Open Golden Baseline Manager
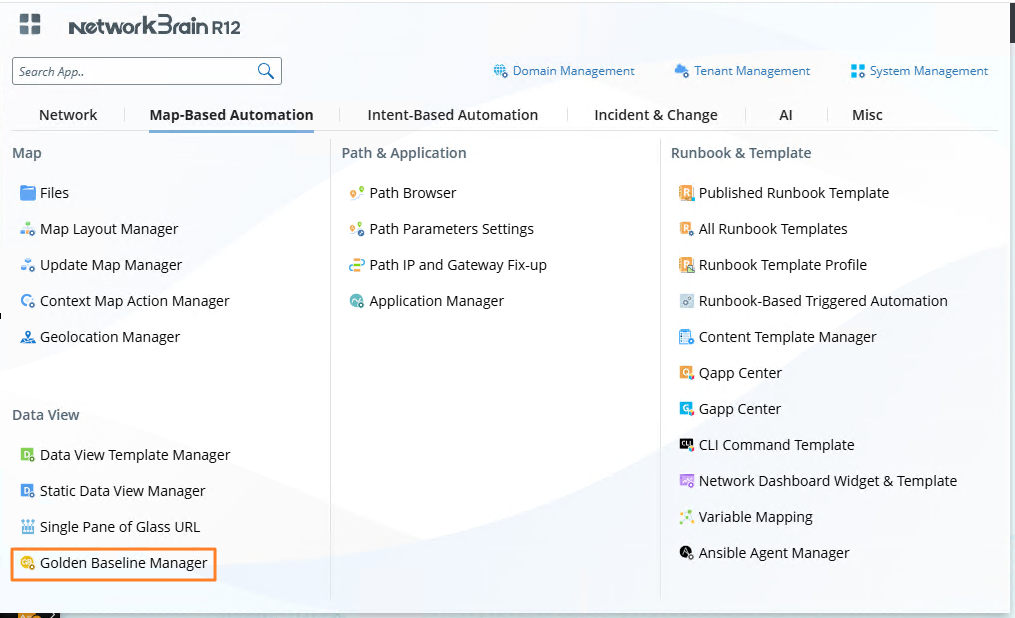 pyautogui.click(x=123, y=563)
